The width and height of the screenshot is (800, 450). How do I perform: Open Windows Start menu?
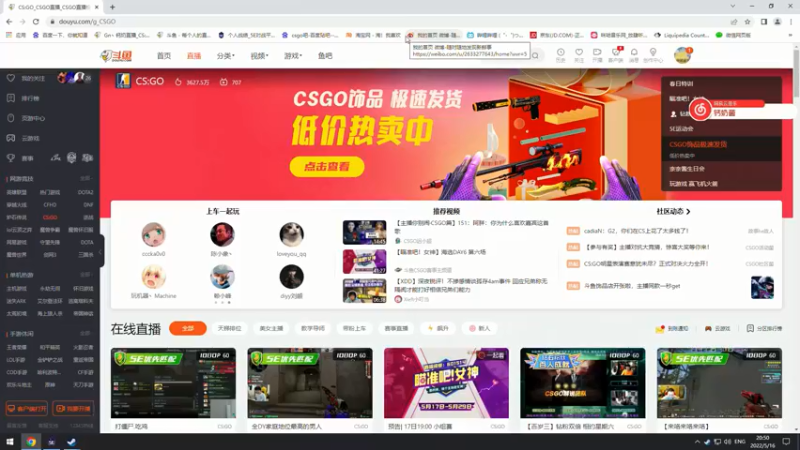tap(10, 442)
